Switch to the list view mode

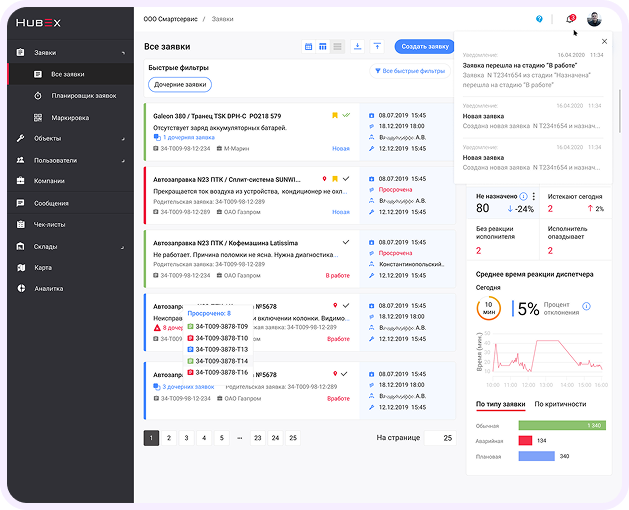[x=338, y=47]
